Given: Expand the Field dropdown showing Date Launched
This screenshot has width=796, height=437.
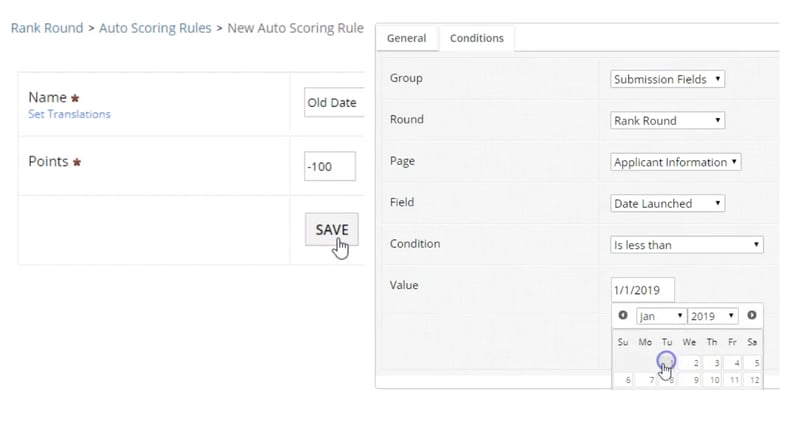Looking at the screenshot, I should point(667,203).
